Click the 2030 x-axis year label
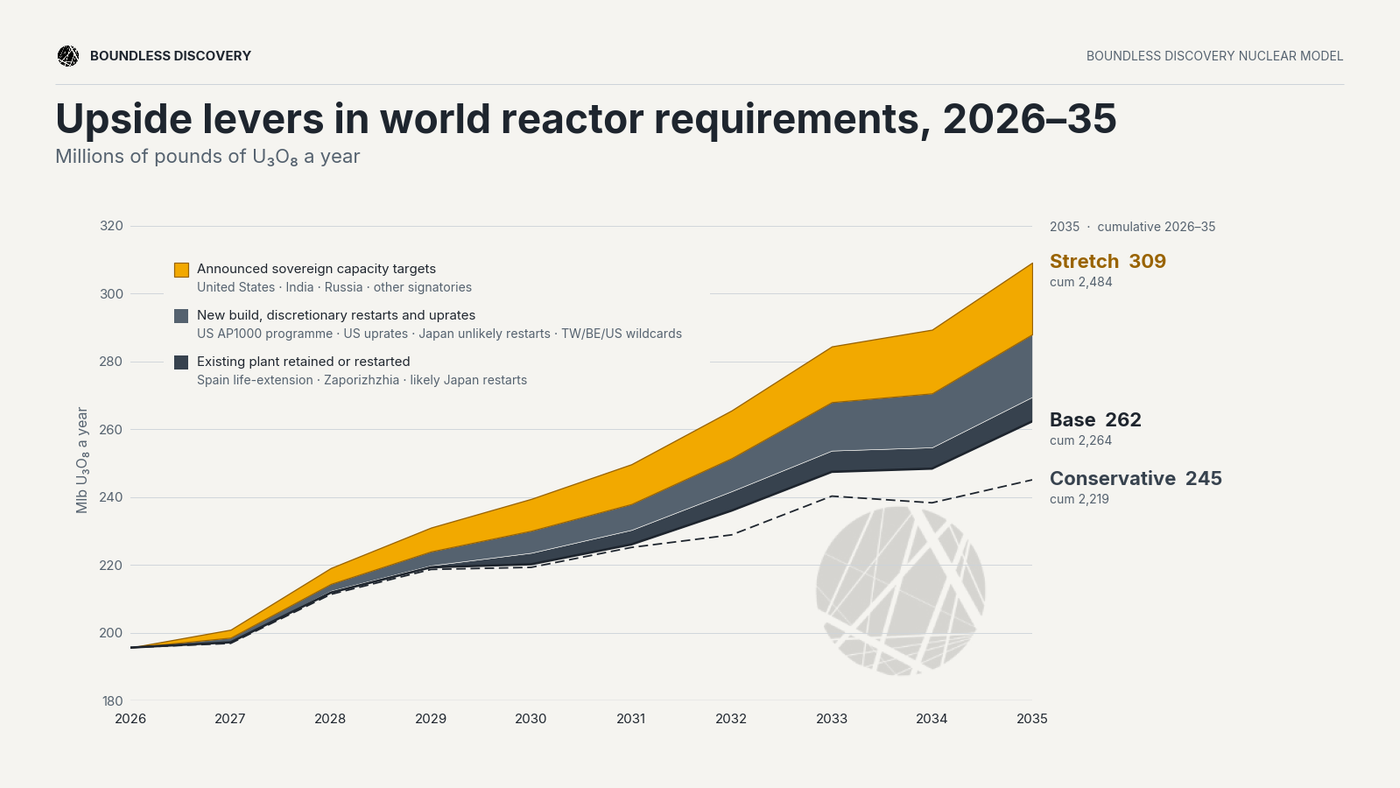Image resolution: width=1400 pixels, height=788 pixels. [531, 719]
